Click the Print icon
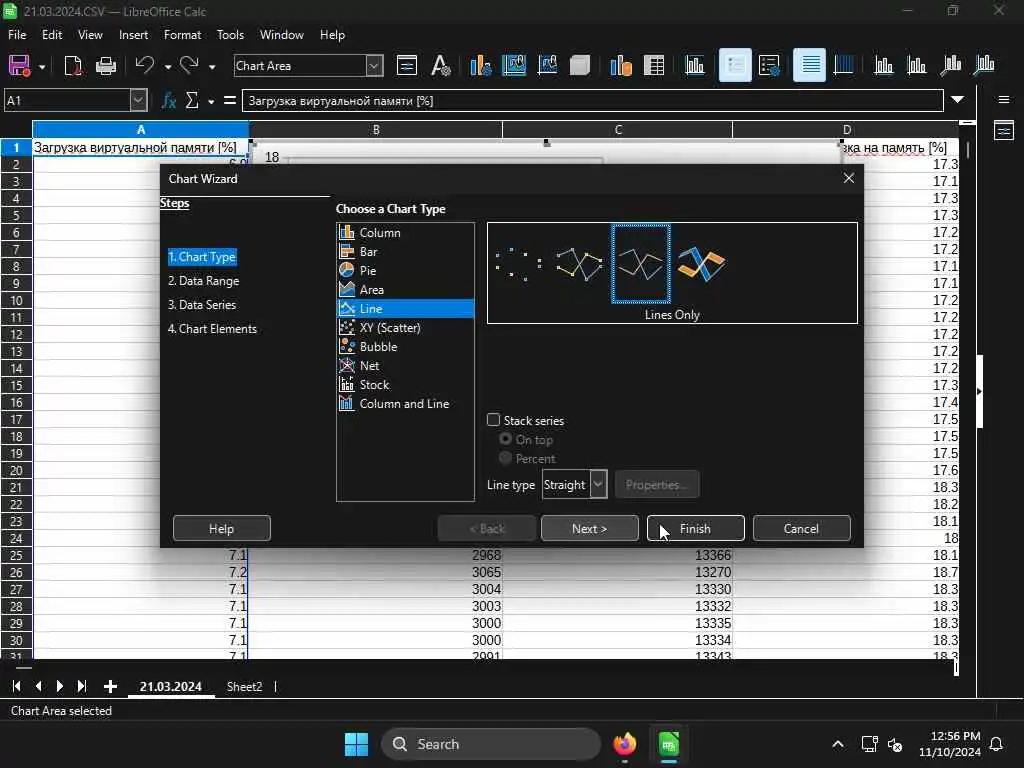 point(105,66)
